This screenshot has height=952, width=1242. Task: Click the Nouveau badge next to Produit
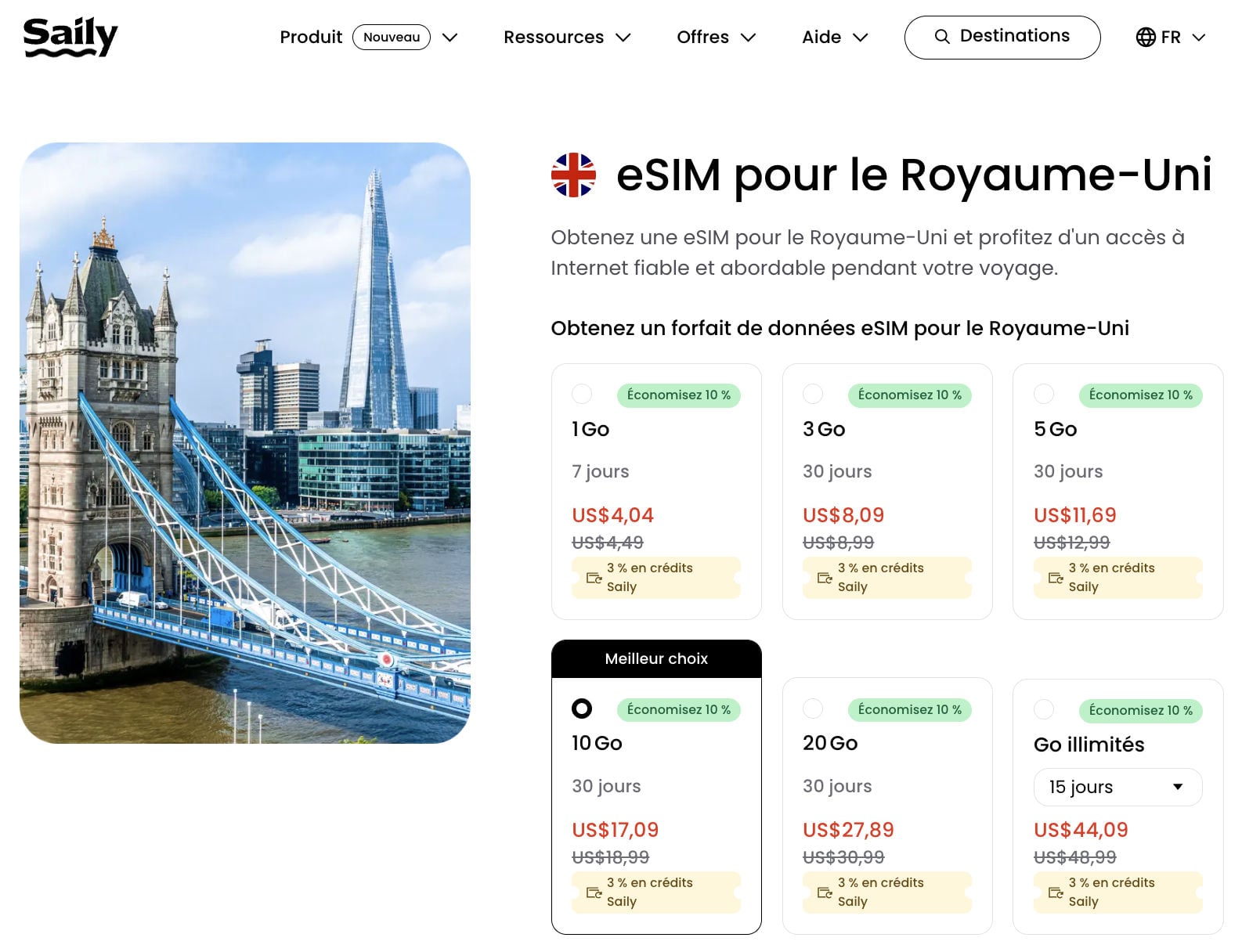tap(390, 36)
